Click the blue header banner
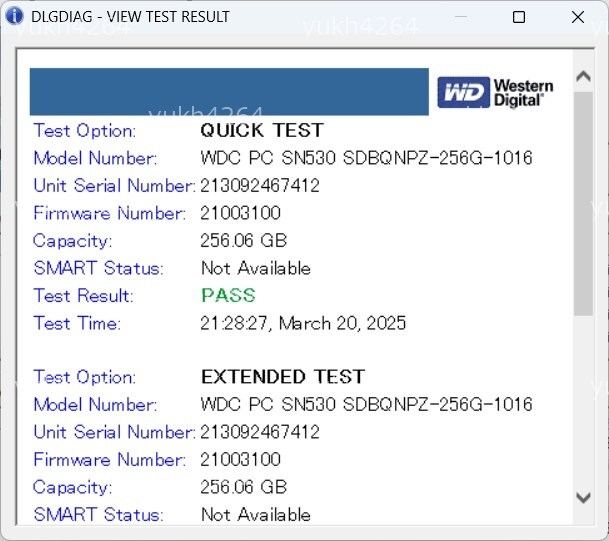The image size is (609, 541). tap(229, 92)
